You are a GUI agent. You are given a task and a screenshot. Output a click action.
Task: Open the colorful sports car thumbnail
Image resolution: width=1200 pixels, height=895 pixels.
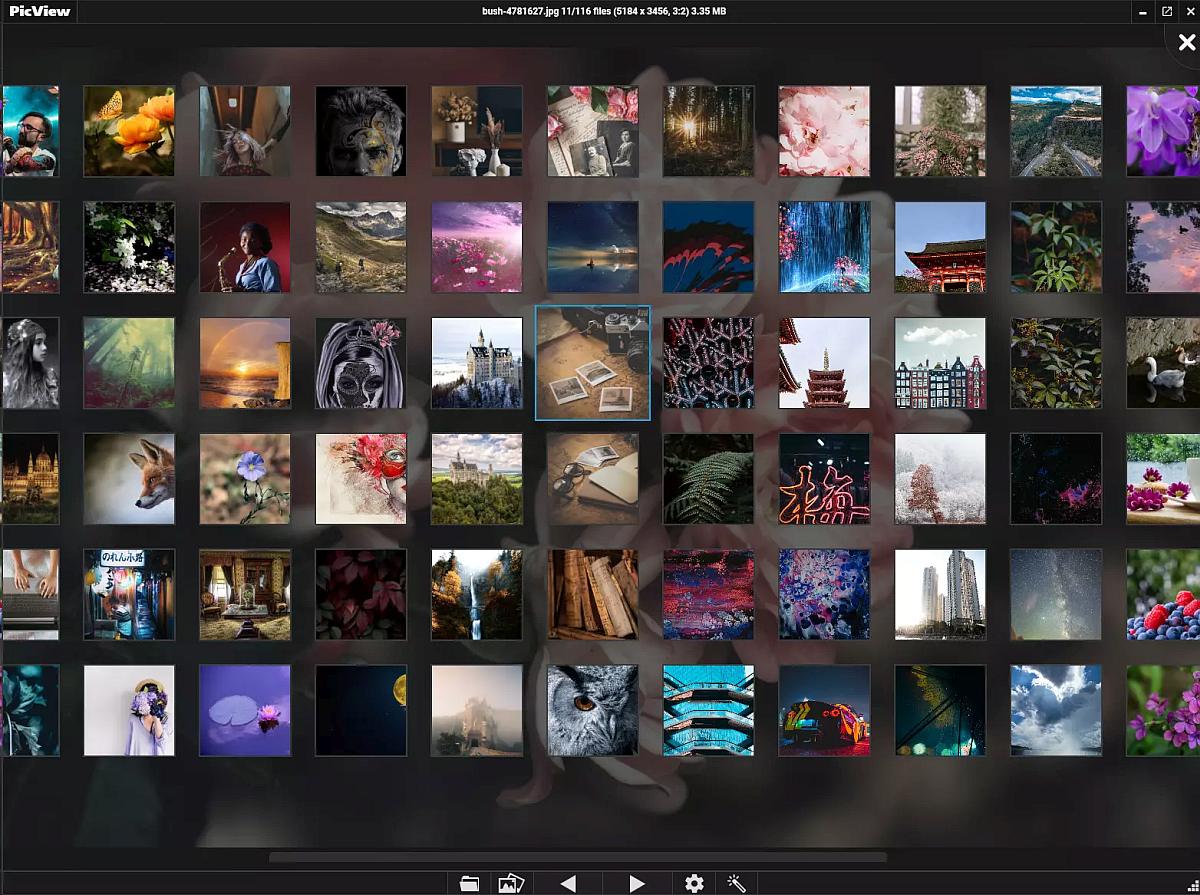pyautogui.click(x=825, y=711)
